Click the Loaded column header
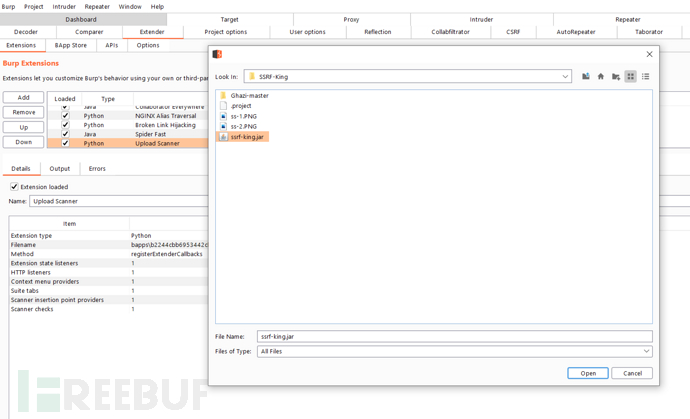The image size is (690, 419). [65, 99]
